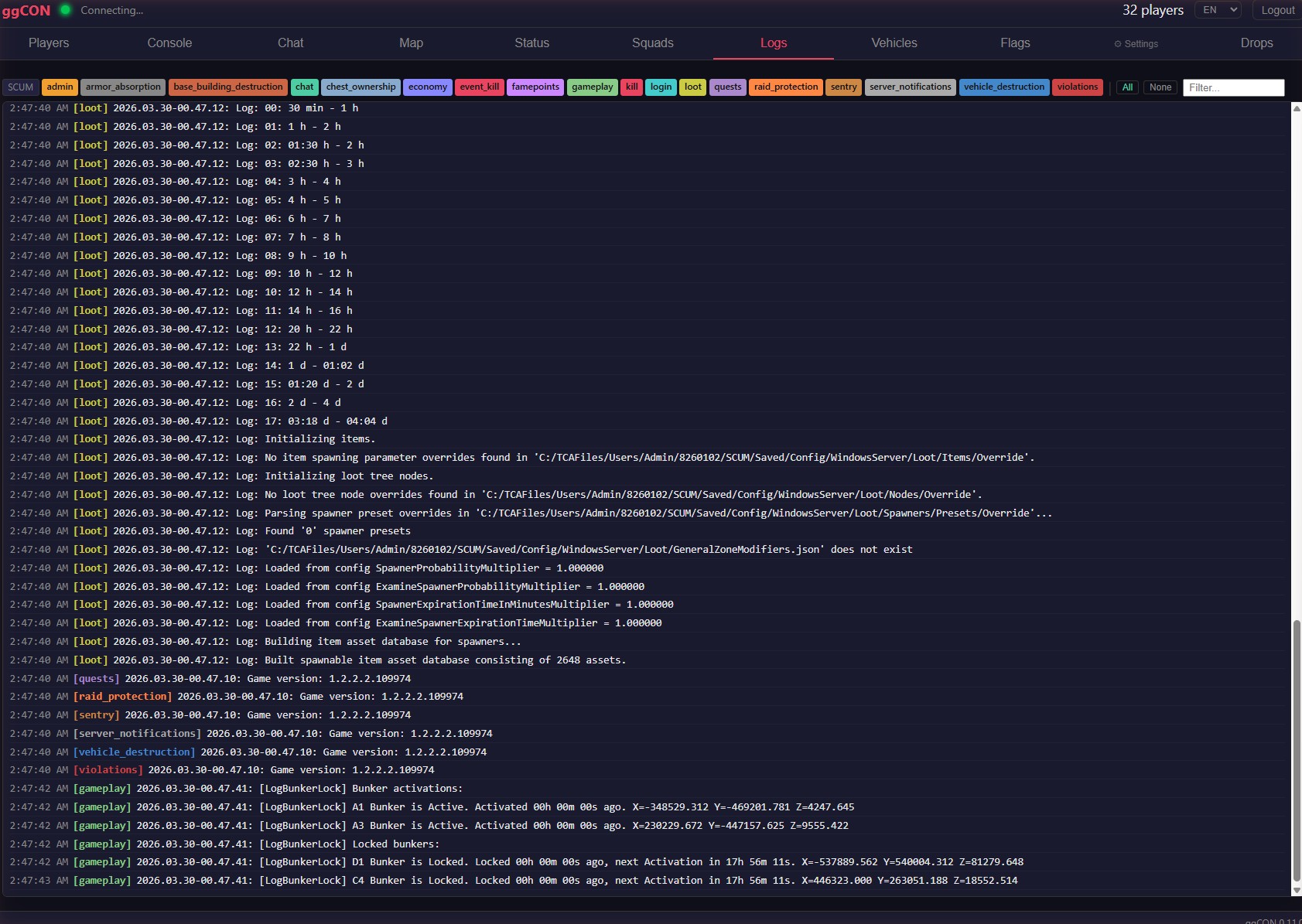The image size is (1302, 924).
Task: Toggle the login log filter
Action: [661, 87]
